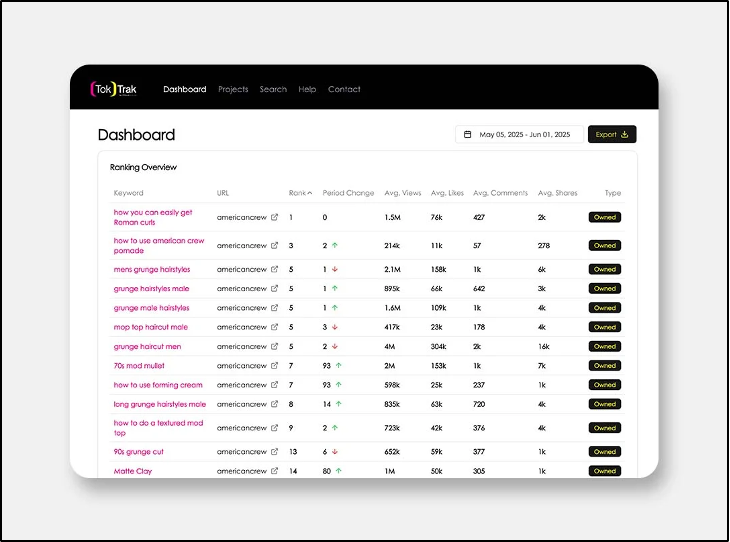Click Owned badge in 70s mod mullet row

point(604,366)
